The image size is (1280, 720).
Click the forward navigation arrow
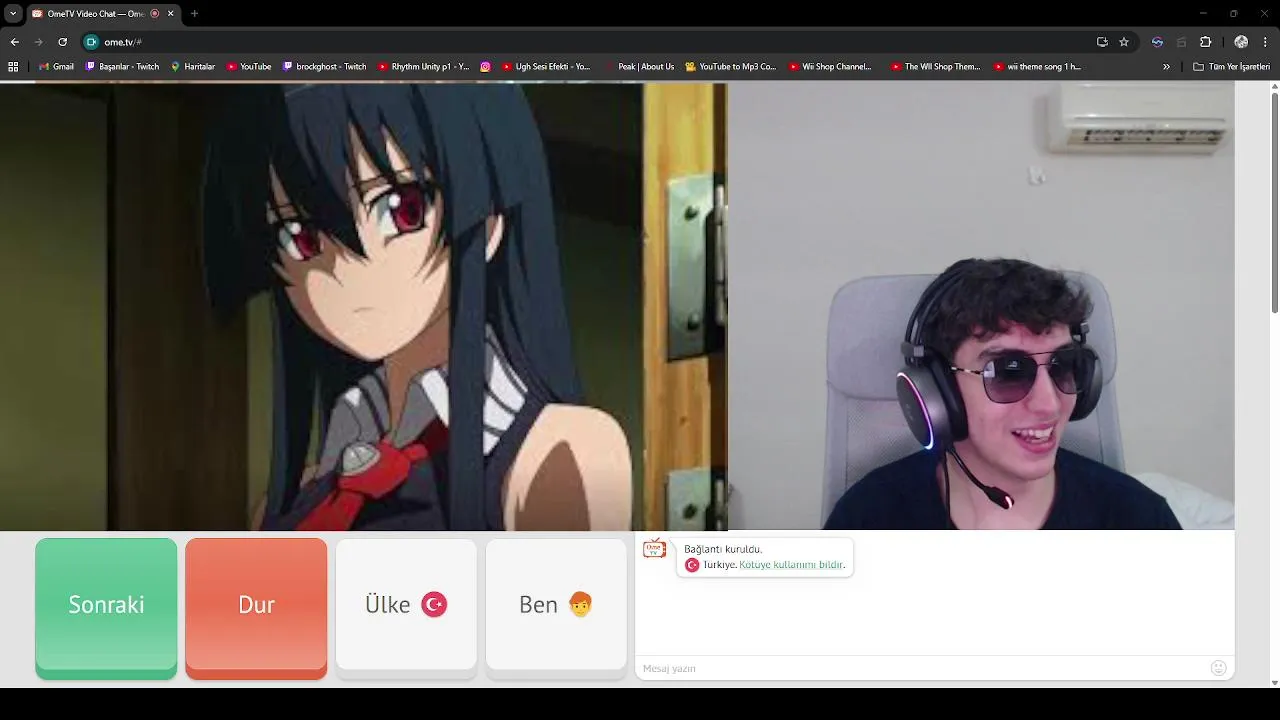coord(38,42)
